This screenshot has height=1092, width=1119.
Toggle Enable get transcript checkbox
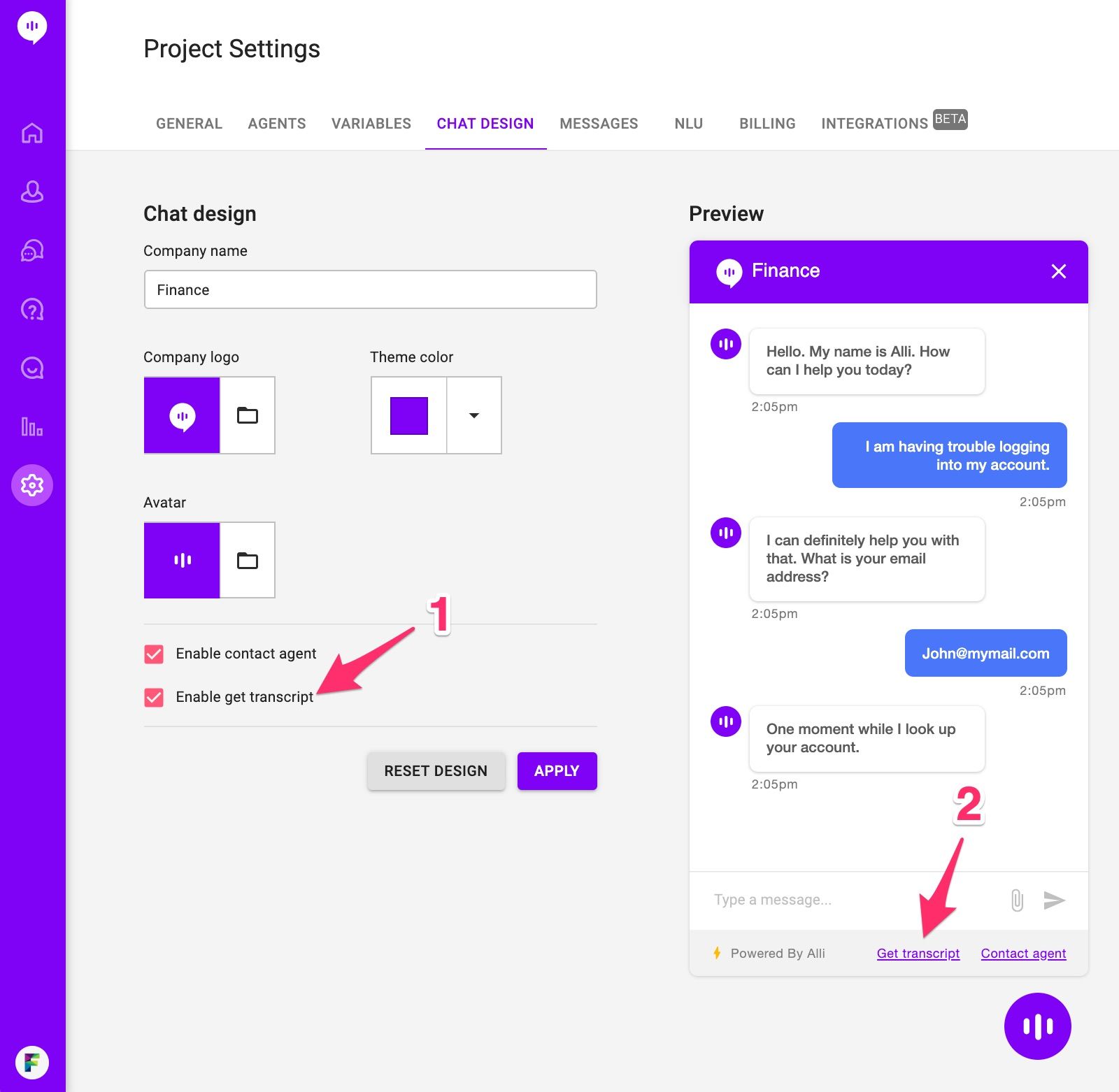tap(154, 698)
